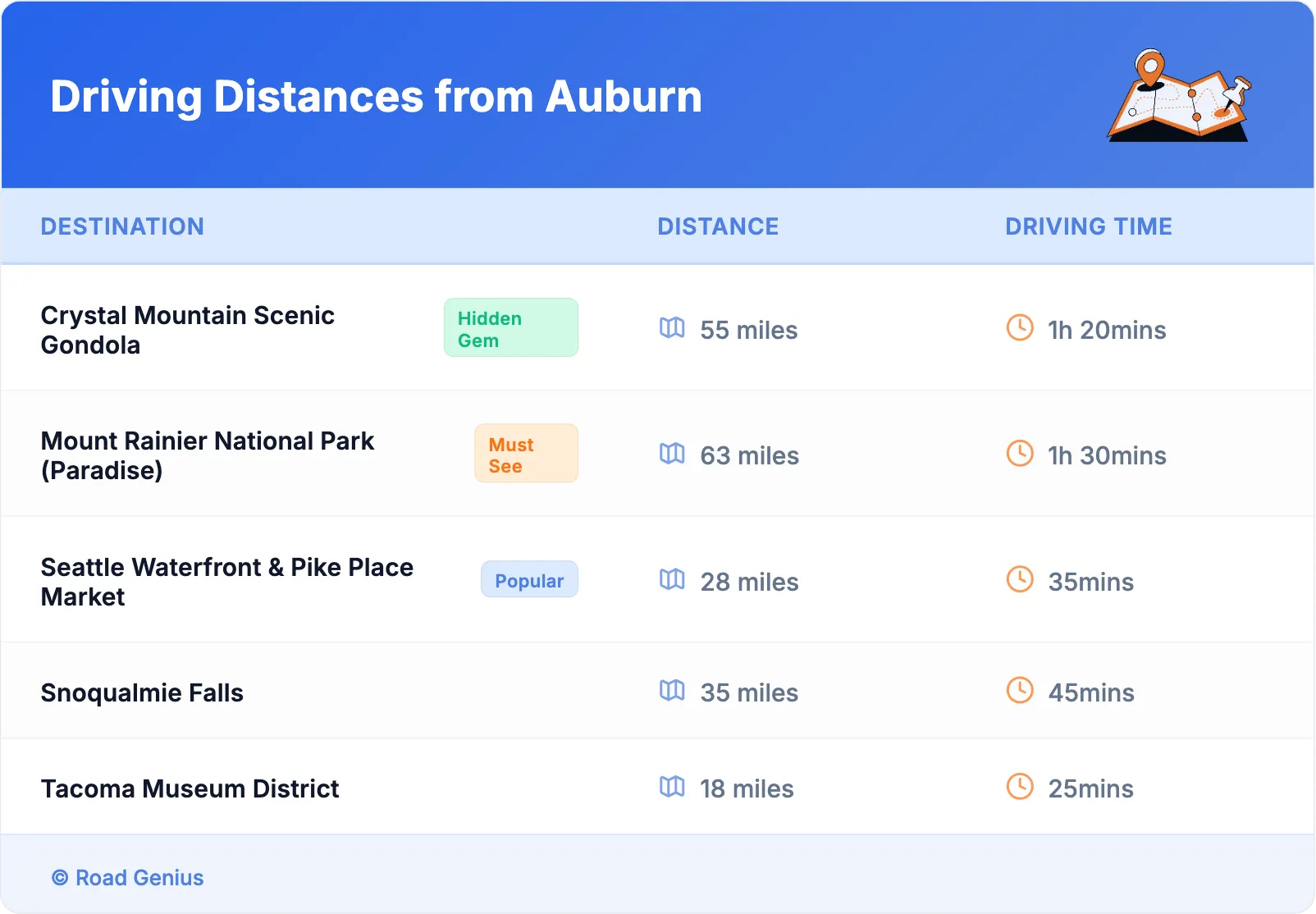Screen dimensions: 1316x914
Task: Click the 1h 30mins driving time
Action: coord(1107,455)
